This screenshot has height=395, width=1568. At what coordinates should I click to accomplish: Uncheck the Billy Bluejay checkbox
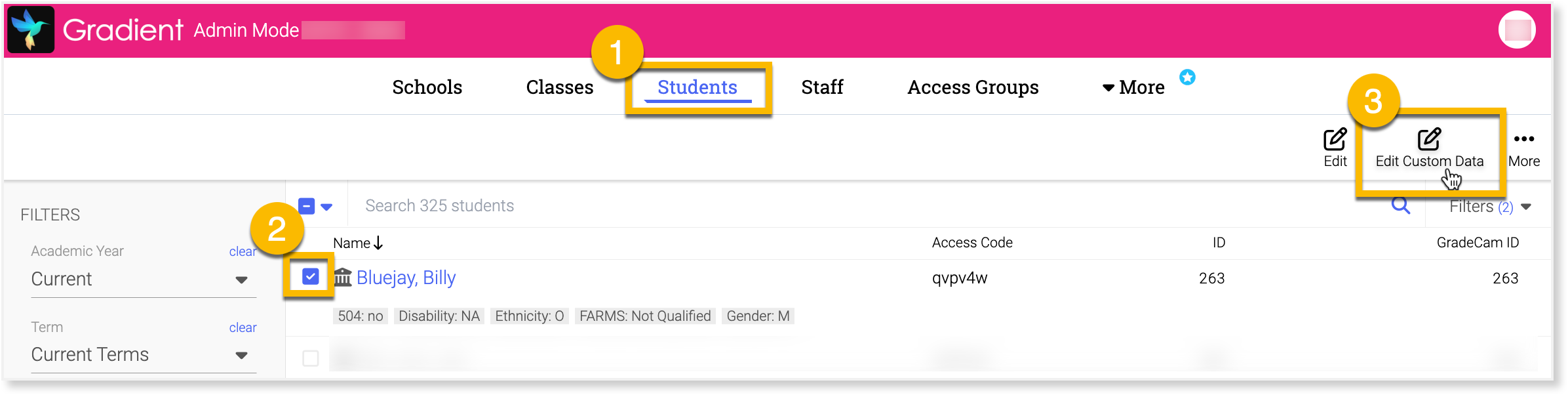pyautogui.click(x=311, y=277)
